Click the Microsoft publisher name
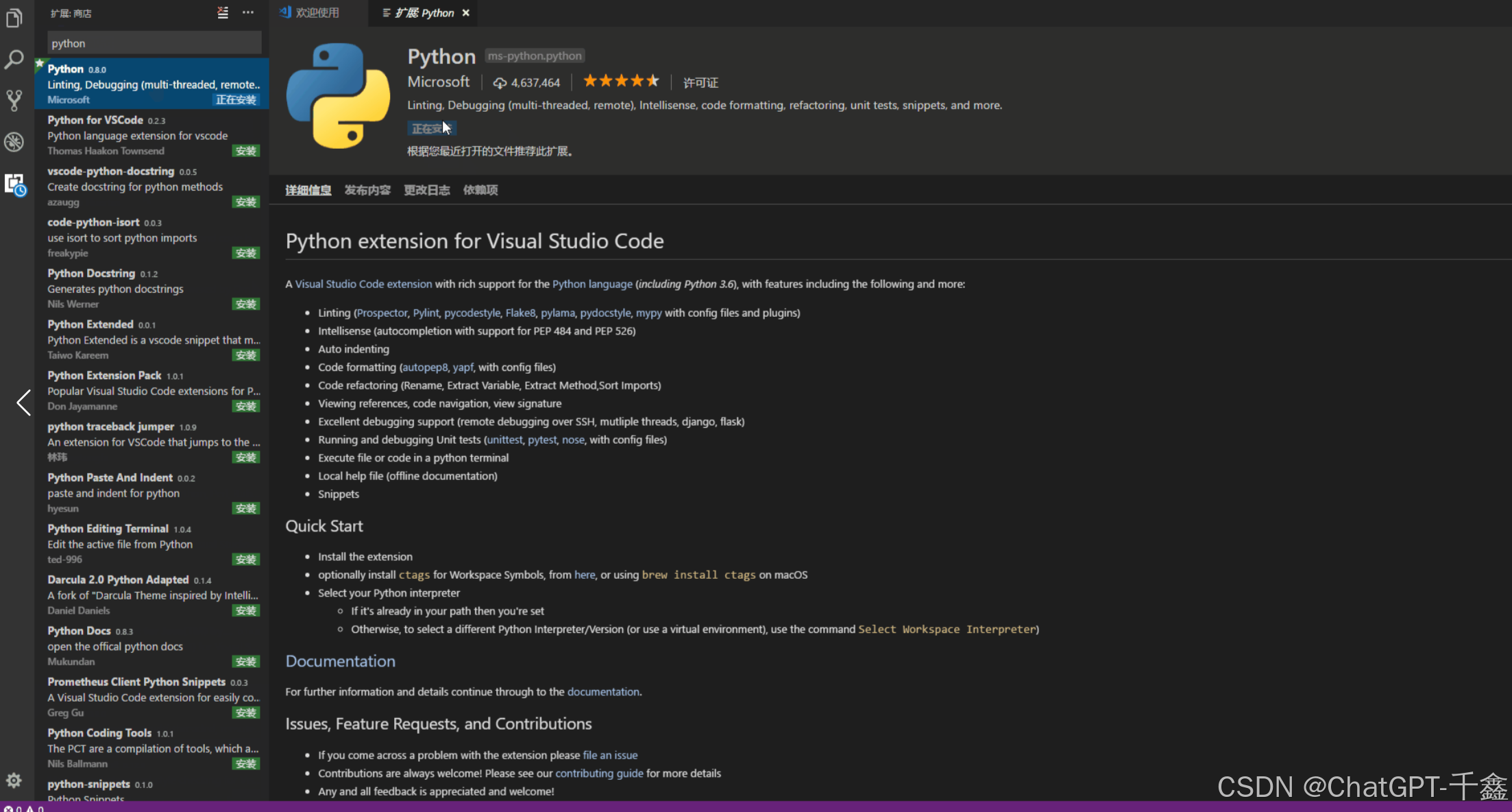 coord(439,82)
